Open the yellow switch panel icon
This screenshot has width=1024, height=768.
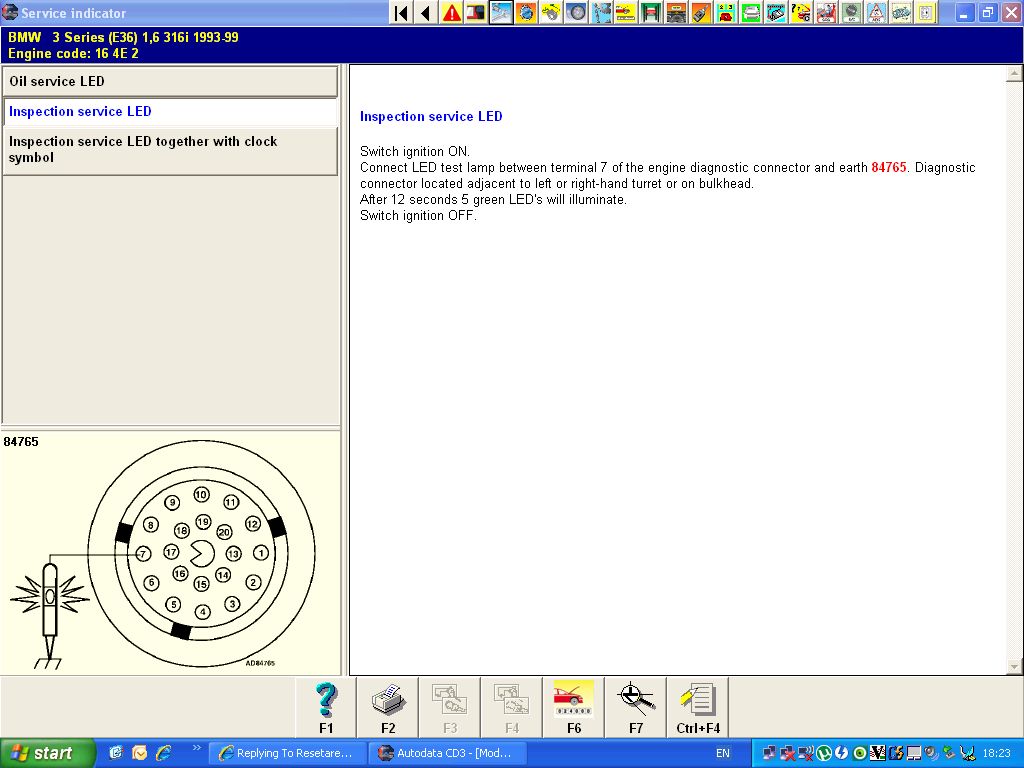tap(925, 12)
